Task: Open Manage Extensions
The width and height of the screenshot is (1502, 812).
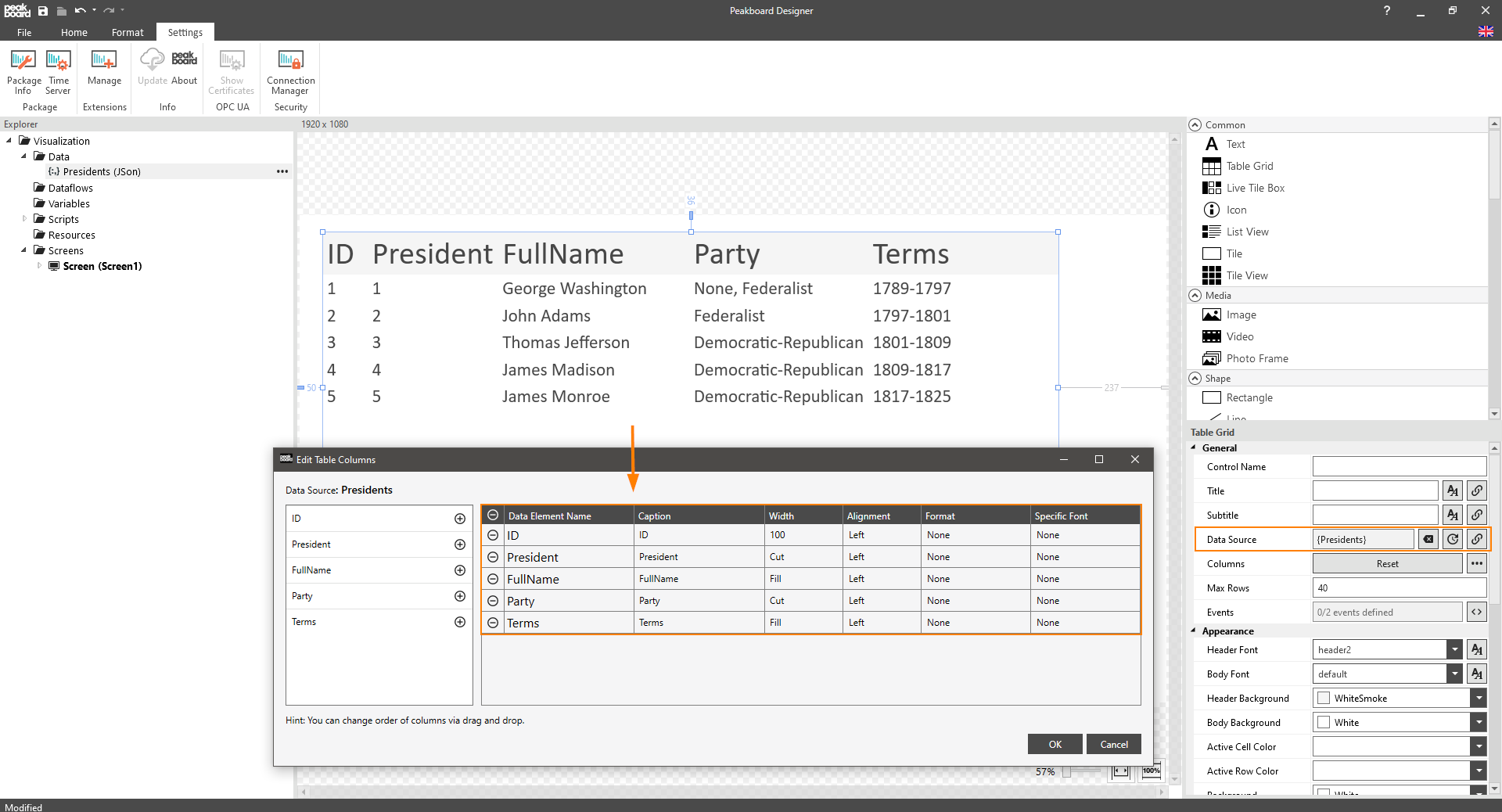Action: 104,68
